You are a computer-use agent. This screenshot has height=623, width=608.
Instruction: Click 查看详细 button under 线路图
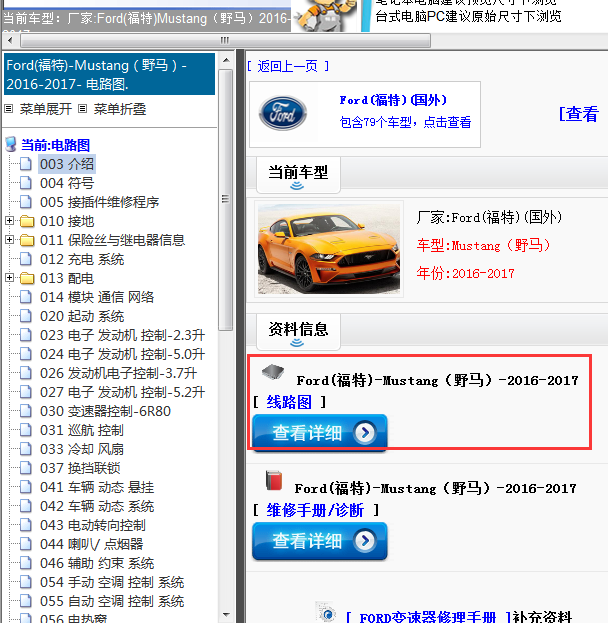(x=319, y=432)
